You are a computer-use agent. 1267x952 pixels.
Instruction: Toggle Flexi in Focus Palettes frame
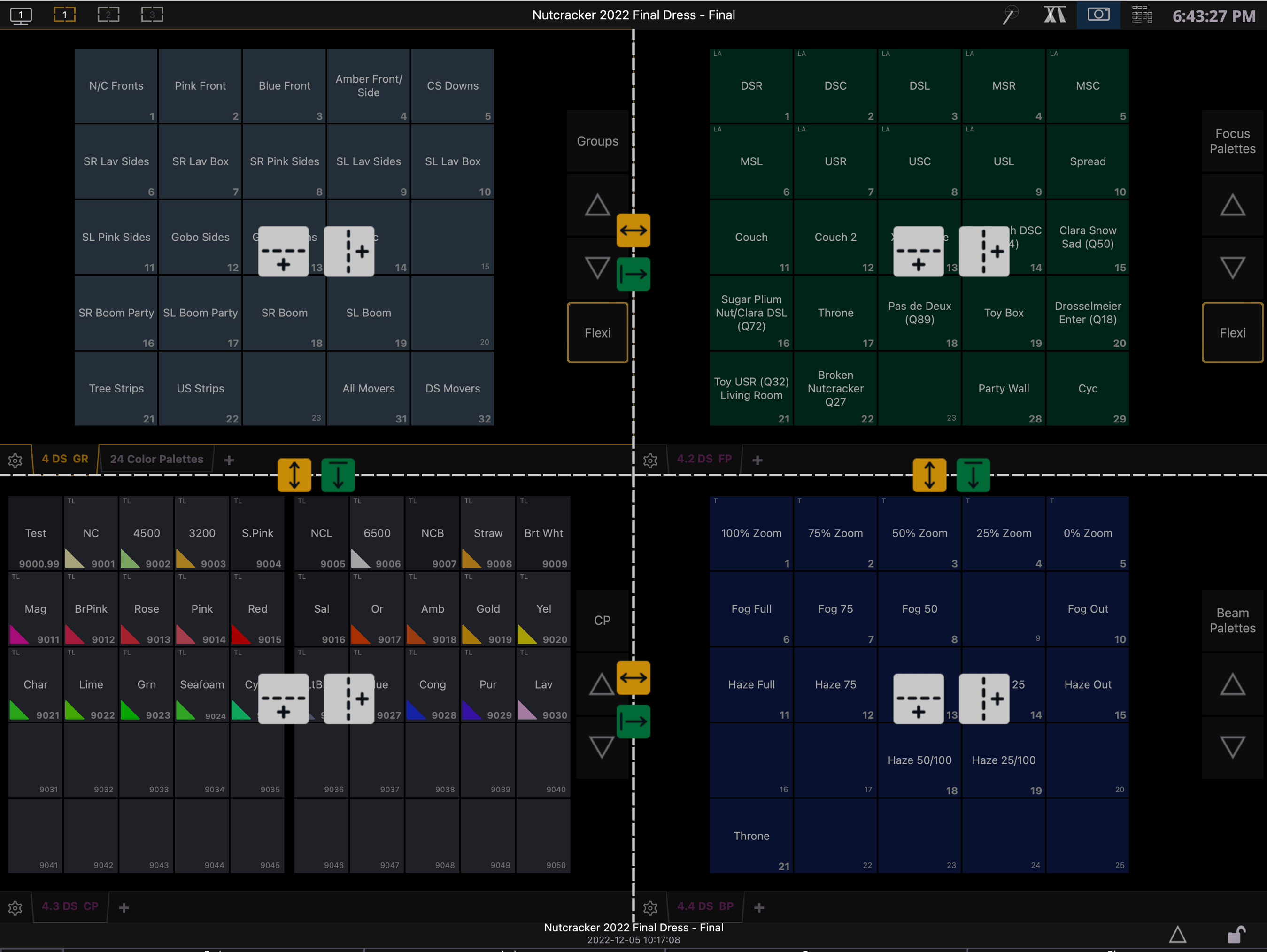(x=1232, y=333)
